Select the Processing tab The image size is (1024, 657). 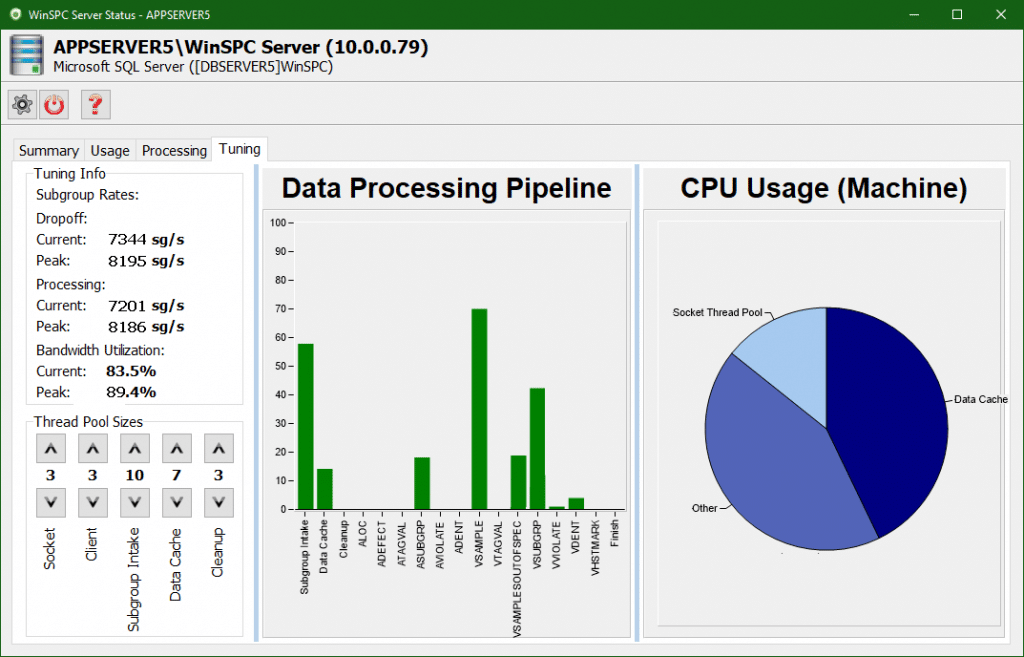tap(173, 150)
